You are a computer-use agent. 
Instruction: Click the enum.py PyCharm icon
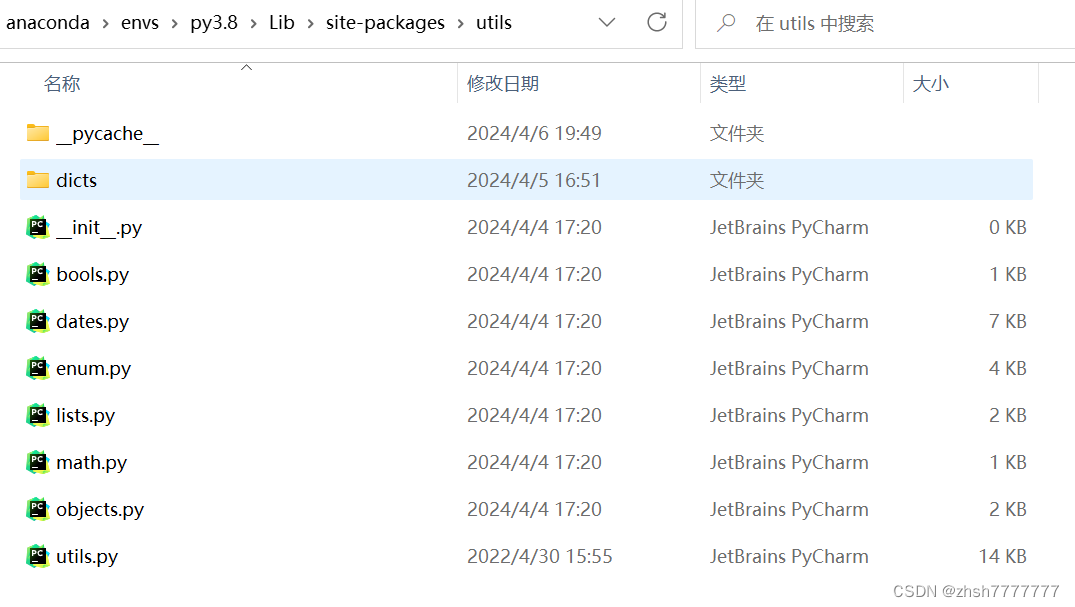(37, 368)
